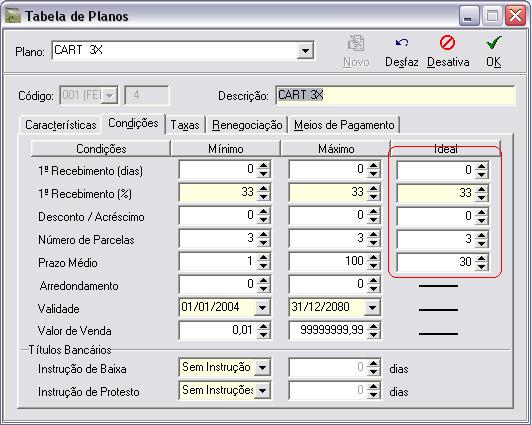The height and width of the screenshot is (425, 532).
Task: Increase Número de Parcelas maximum value
Action: pos(373,235)
